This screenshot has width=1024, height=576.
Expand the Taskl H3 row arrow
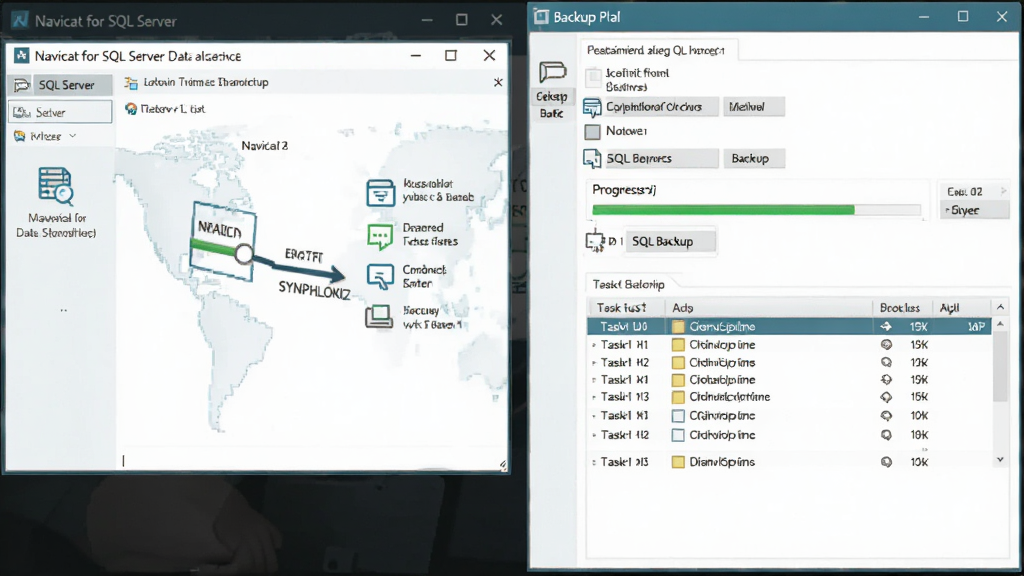[594, 398]
